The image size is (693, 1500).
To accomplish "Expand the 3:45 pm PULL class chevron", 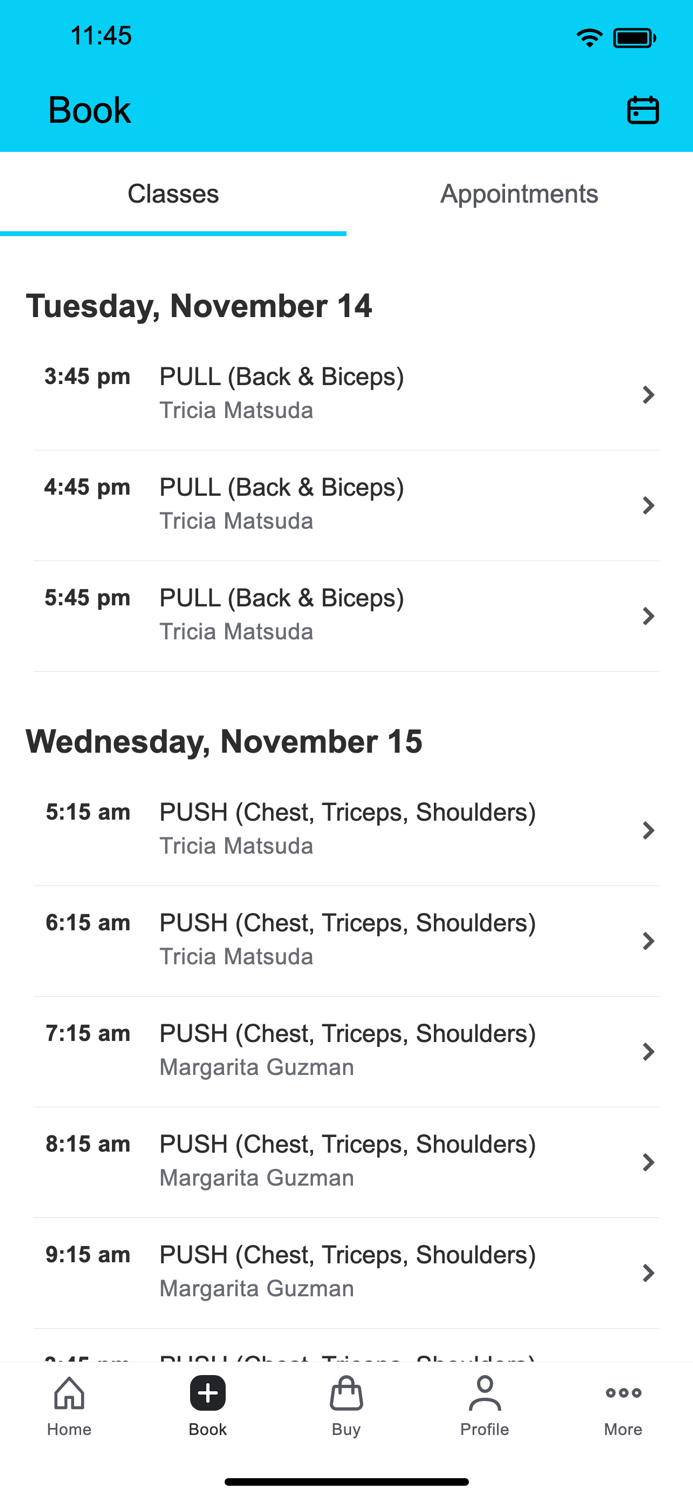I will tap(649, 394).
